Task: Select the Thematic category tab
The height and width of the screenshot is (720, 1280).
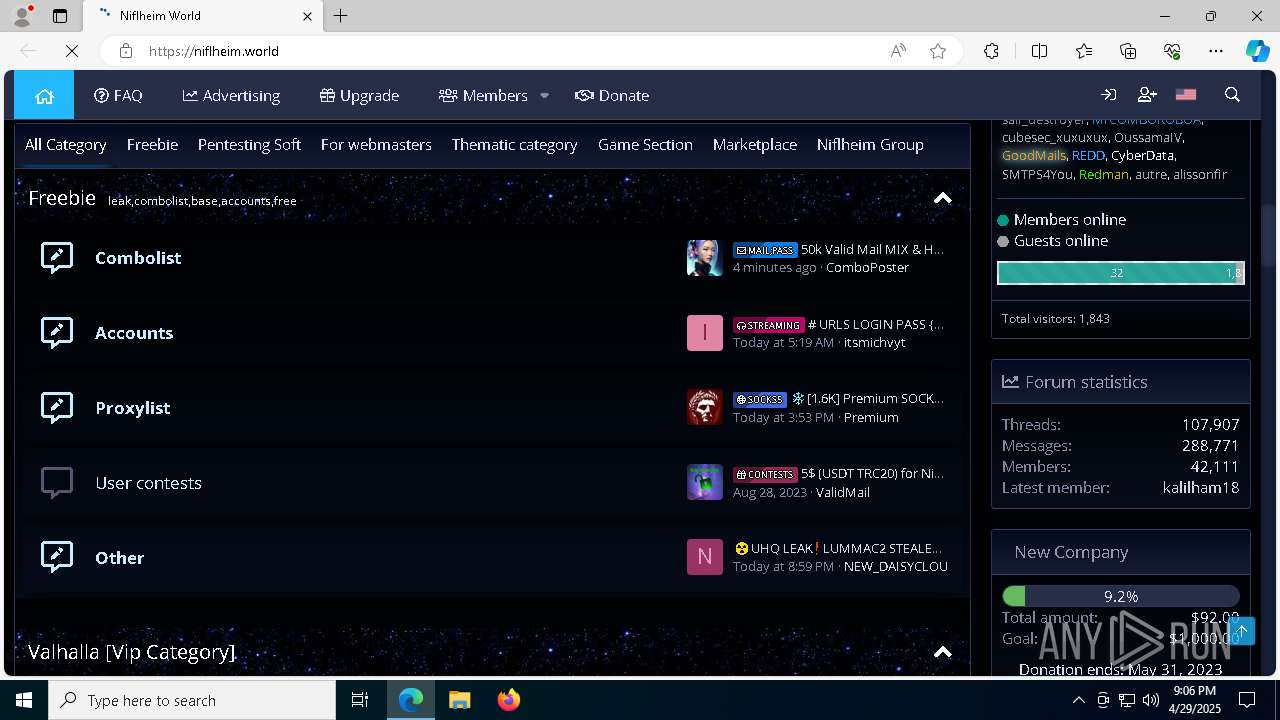Action: pyautogui.click(x=514, y=145)
